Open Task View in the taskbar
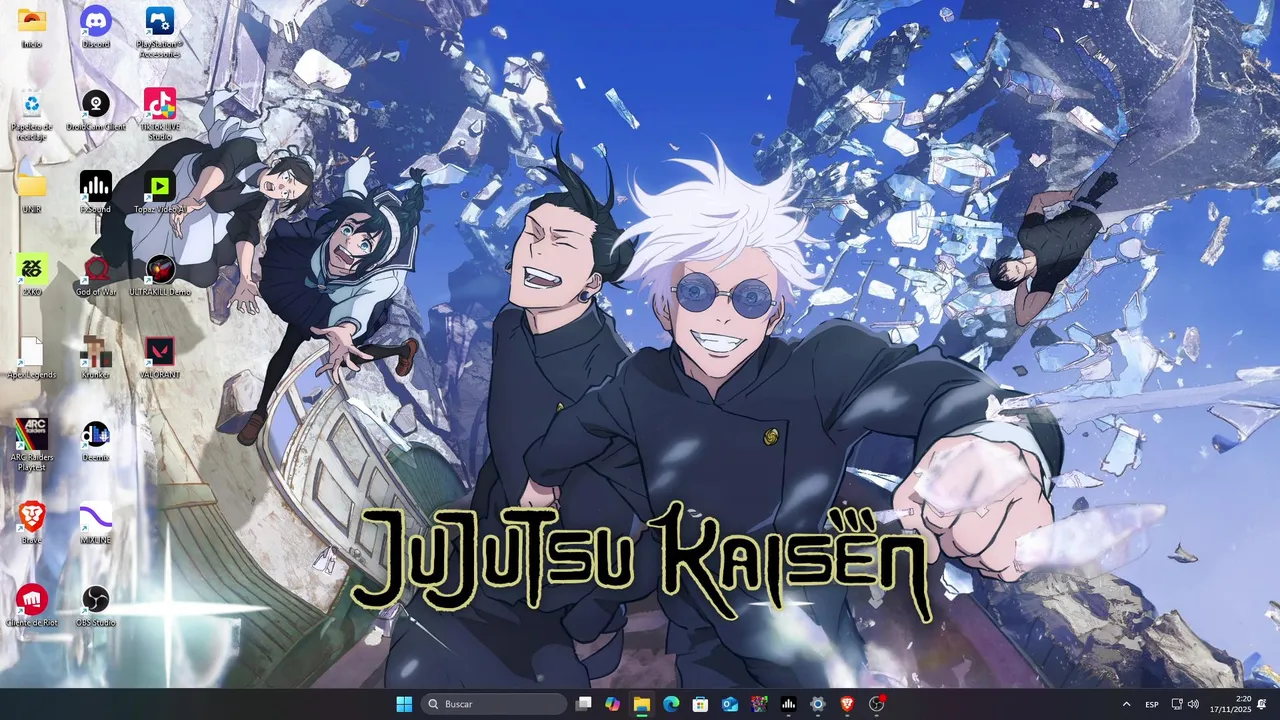 [x=584, y=704]
